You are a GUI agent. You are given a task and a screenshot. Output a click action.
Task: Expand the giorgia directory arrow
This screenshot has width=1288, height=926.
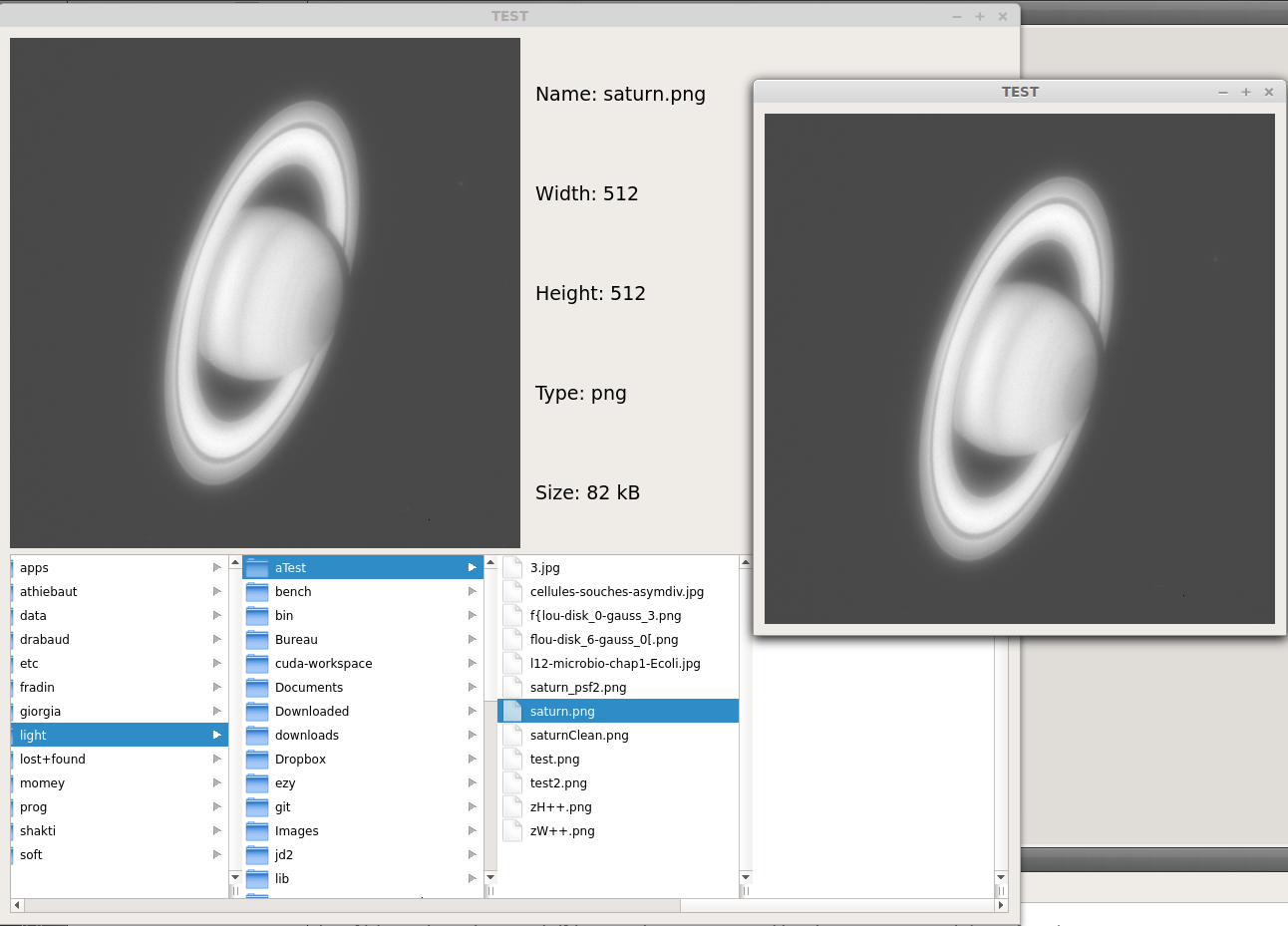tap(216, 712)
